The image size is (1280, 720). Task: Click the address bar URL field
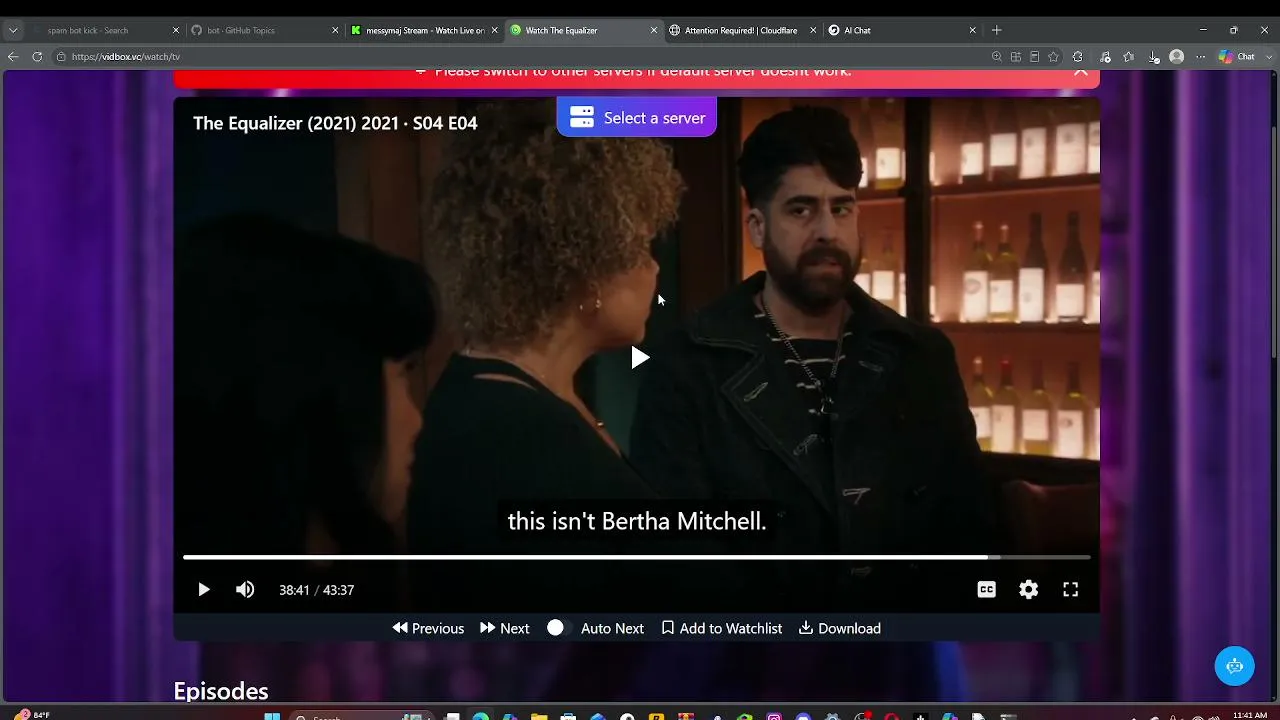pos(520,57)
